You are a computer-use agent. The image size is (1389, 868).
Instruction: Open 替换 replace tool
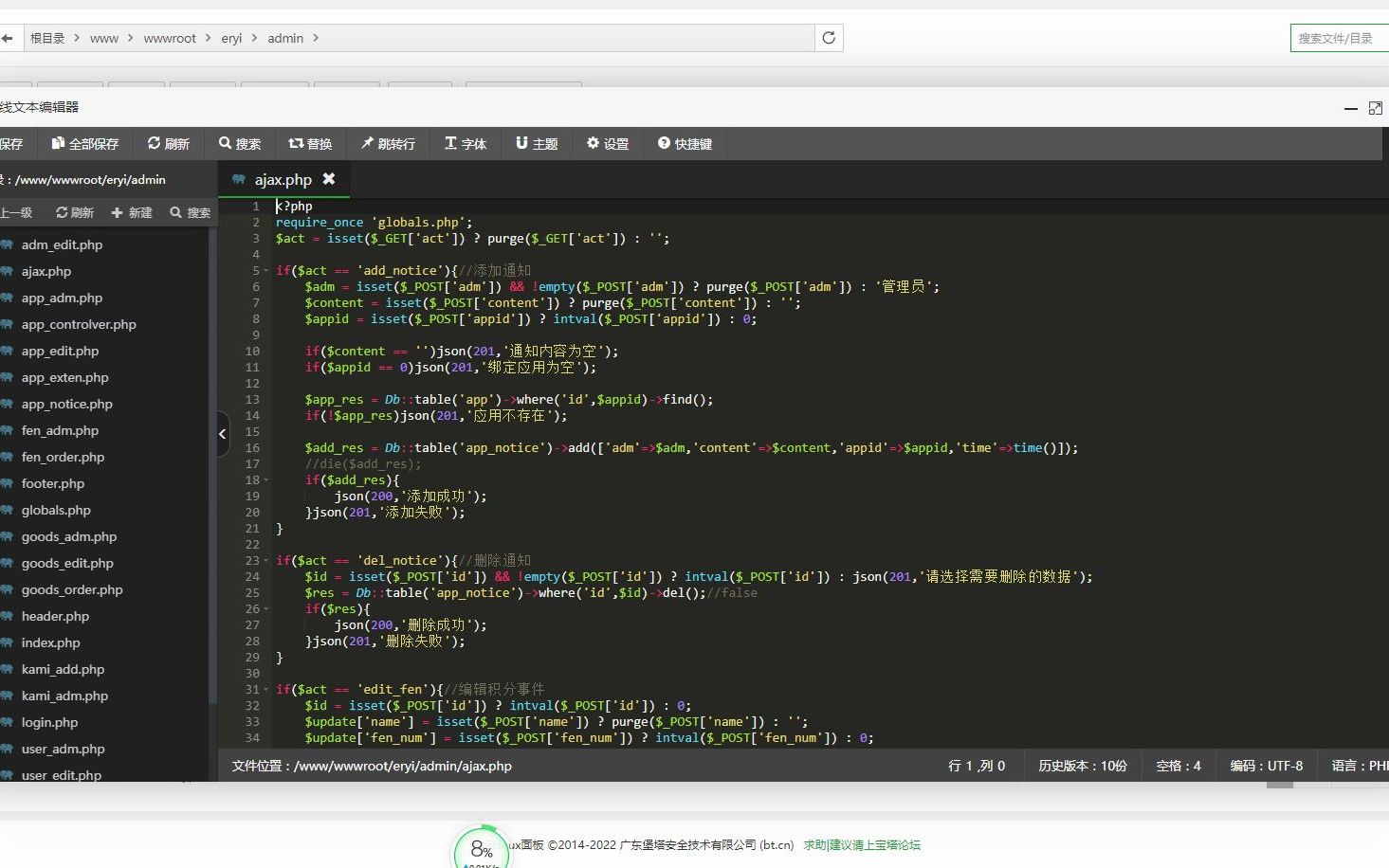[310, 143]
